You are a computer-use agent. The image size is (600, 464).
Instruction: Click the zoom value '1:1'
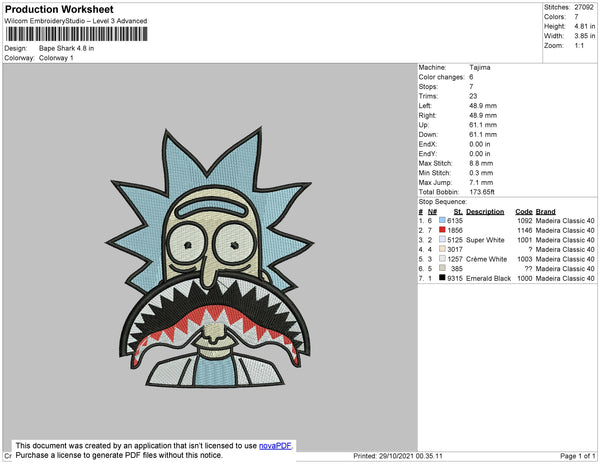pos(579,46)
